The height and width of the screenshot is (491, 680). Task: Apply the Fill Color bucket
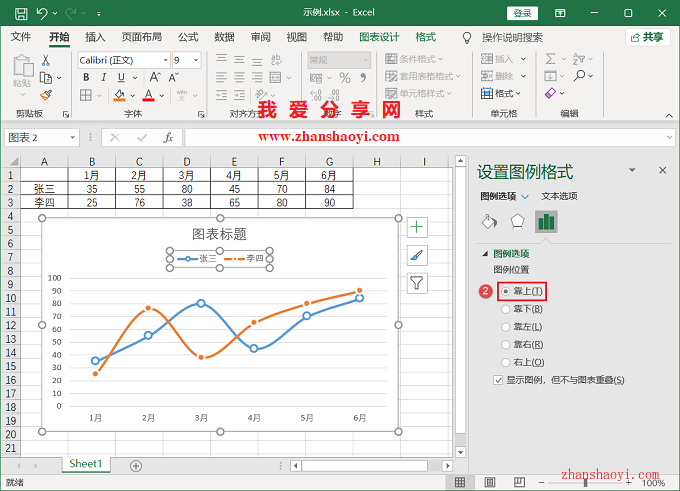(119, 95)
